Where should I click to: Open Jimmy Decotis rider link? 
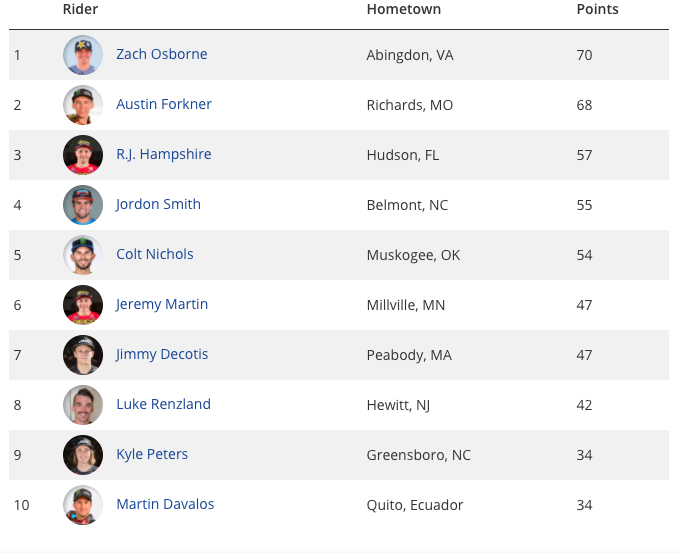162,354
